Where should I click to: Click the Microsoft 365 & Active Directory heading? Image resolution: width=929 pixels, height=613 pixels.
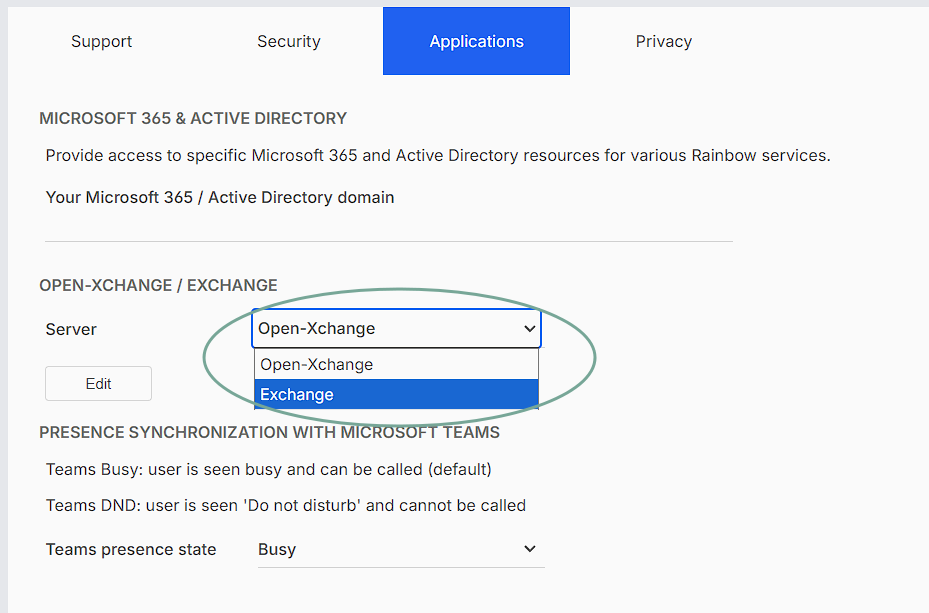point(193,118)
